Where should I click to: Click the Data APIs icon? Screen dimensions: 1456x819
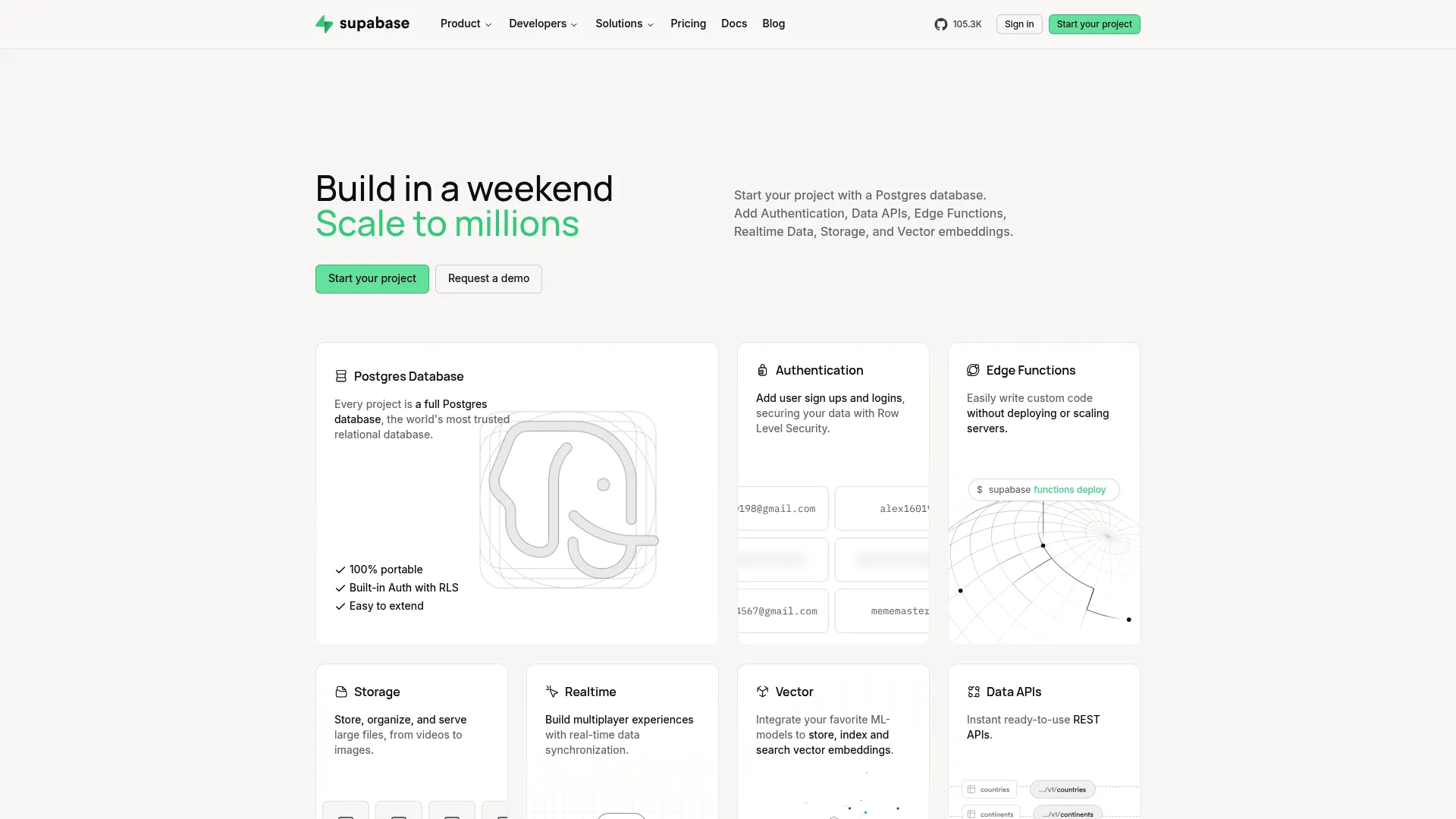[974, 692]
